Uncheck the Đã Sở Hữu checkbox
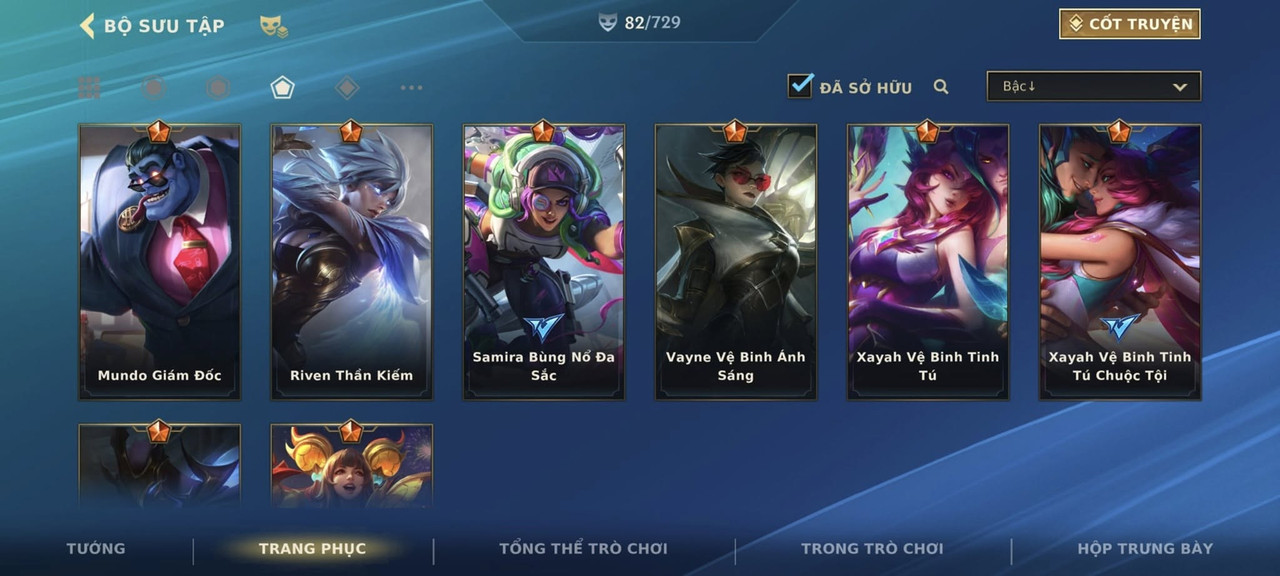The width and height of the screenshot is (1280, 576). (800, 86)
